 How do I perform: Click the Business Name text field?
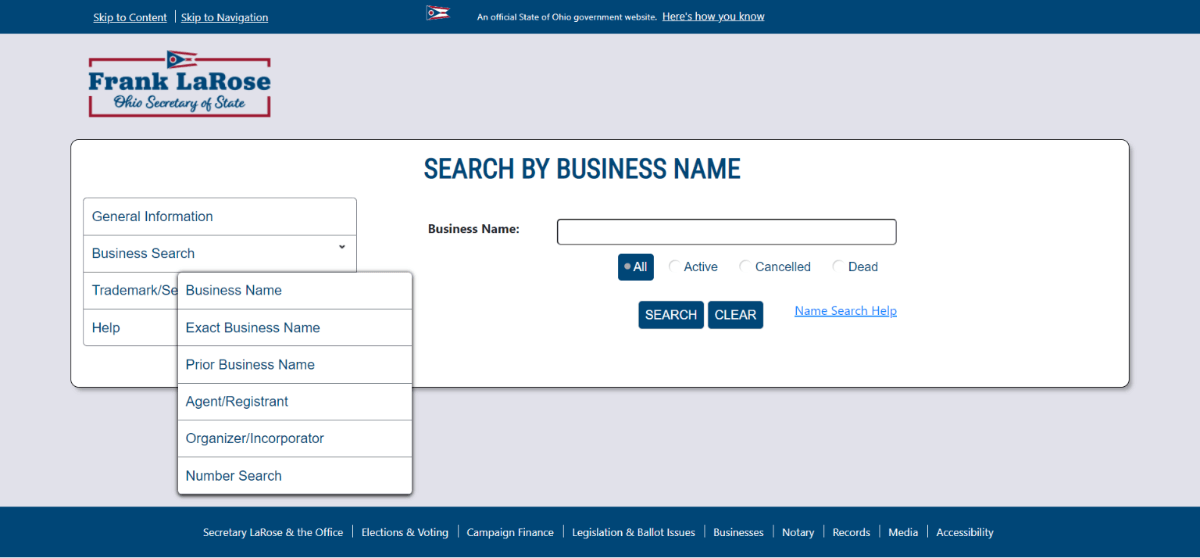(727, 232)
